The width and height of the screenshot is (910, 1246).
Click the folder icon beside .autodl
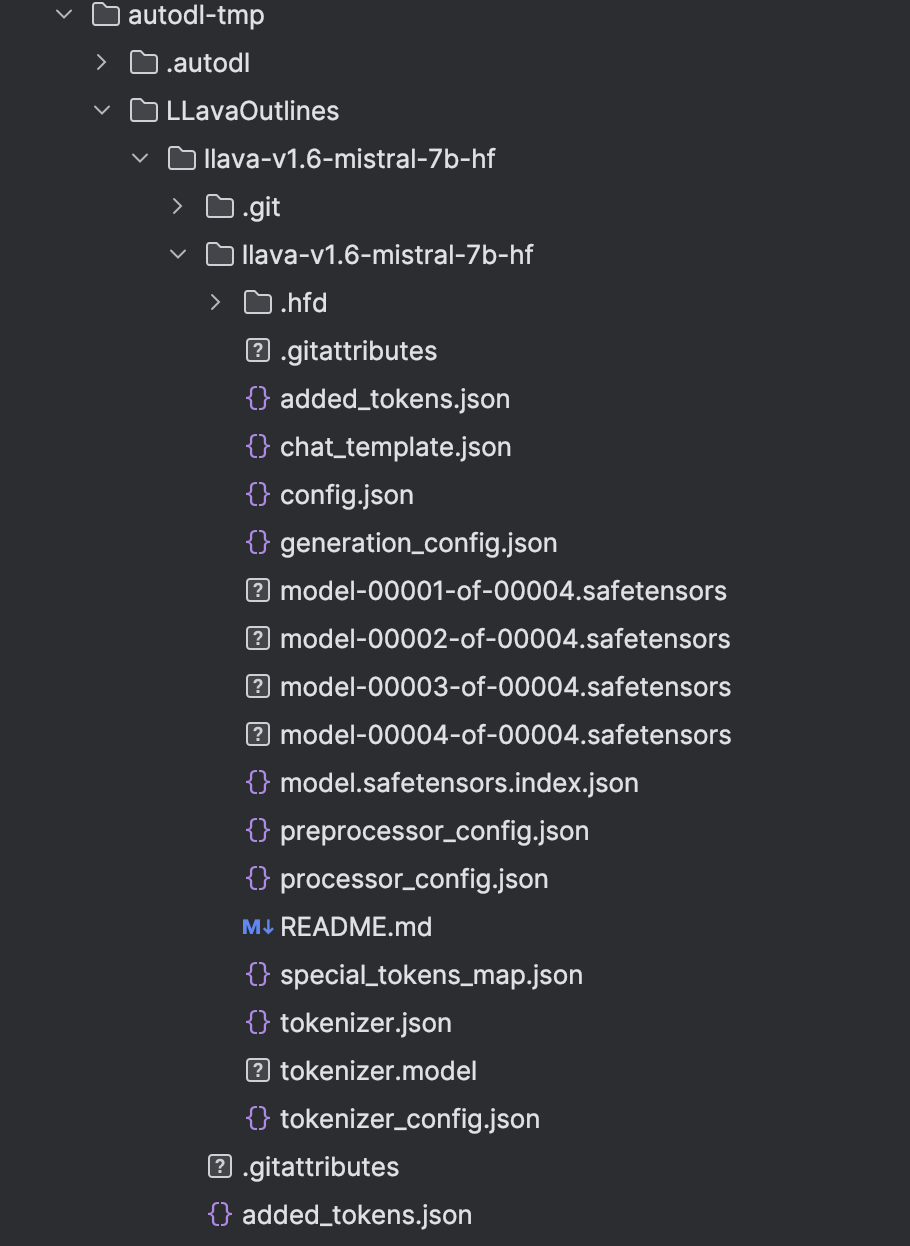pyautogui.click(x=144, y=63)
